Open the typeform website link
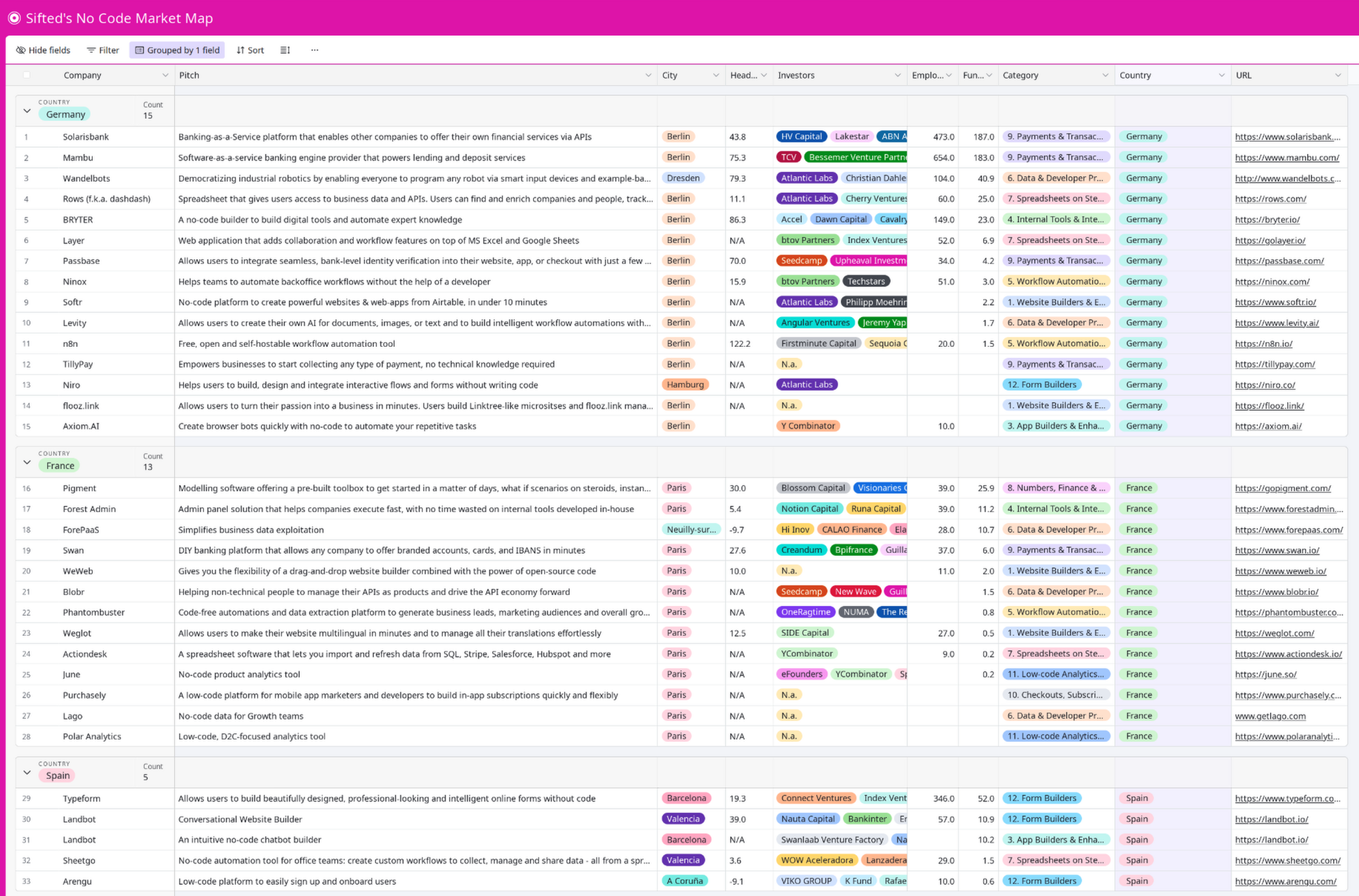The image size is (1359, 896). click(1288, 799)
